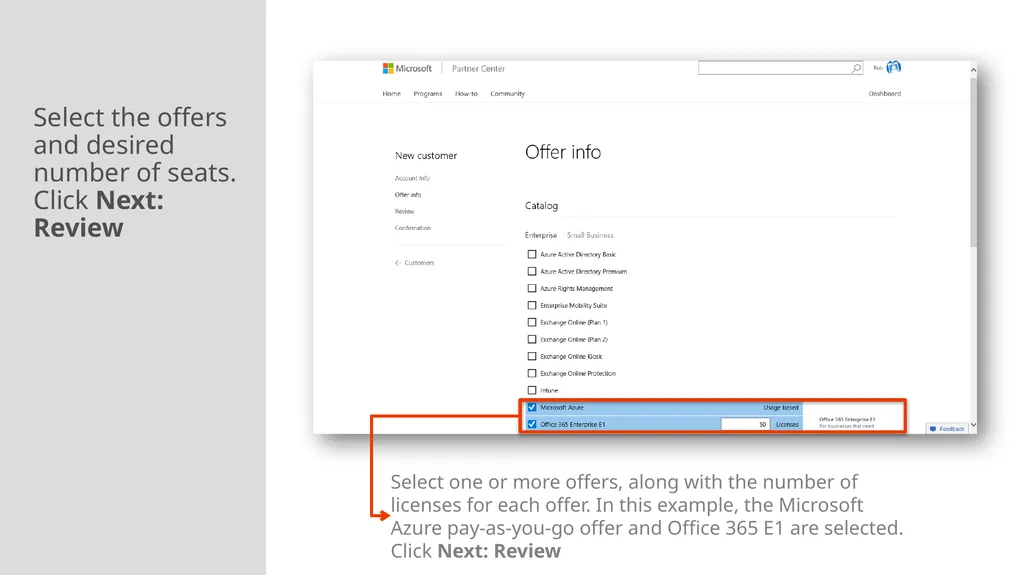Click the scrollbar down arrow
Viewport: 1024px width, 575px height.
[x=973, y=425]
